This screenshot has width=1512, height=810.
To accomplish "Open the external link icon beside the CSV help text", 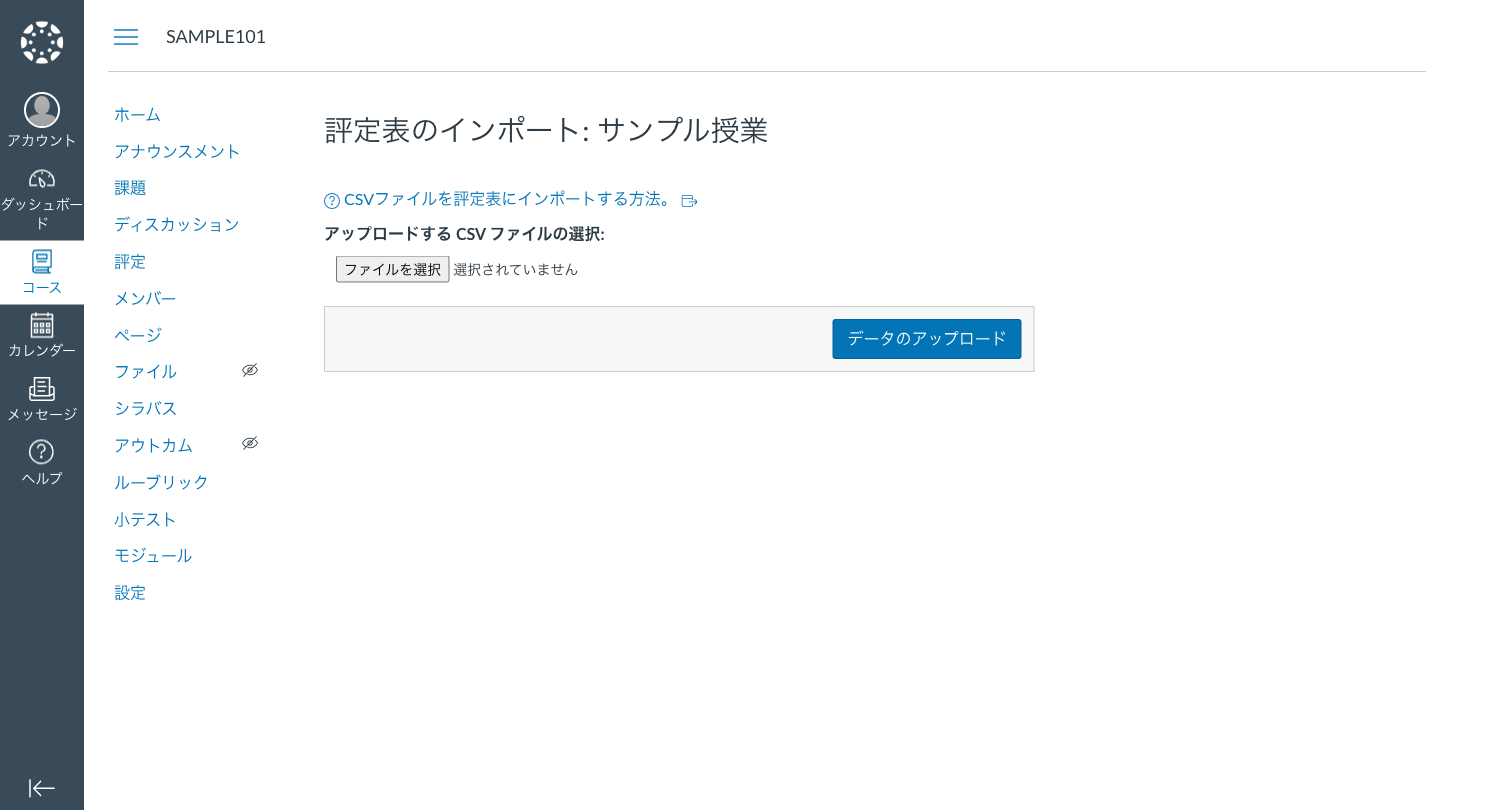I will (x=689, y=200).
